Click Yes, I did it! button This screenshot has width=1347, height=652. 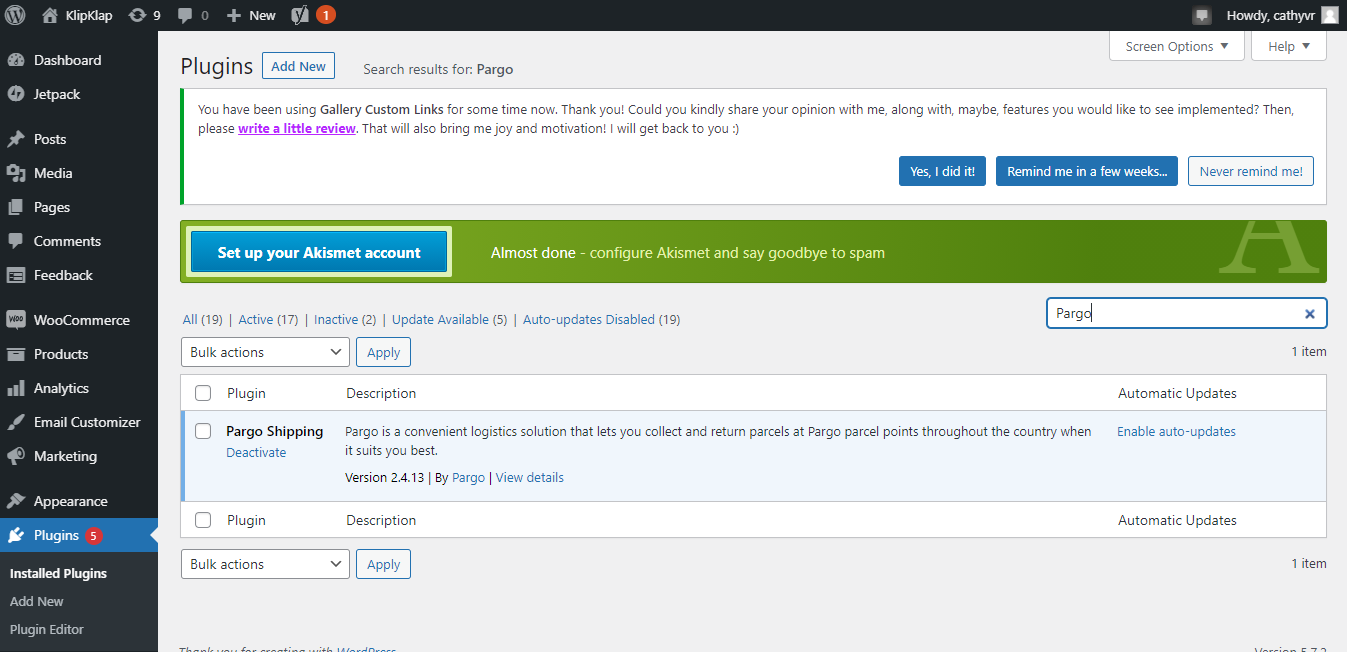pyautogui.click(x=942, y=171)
